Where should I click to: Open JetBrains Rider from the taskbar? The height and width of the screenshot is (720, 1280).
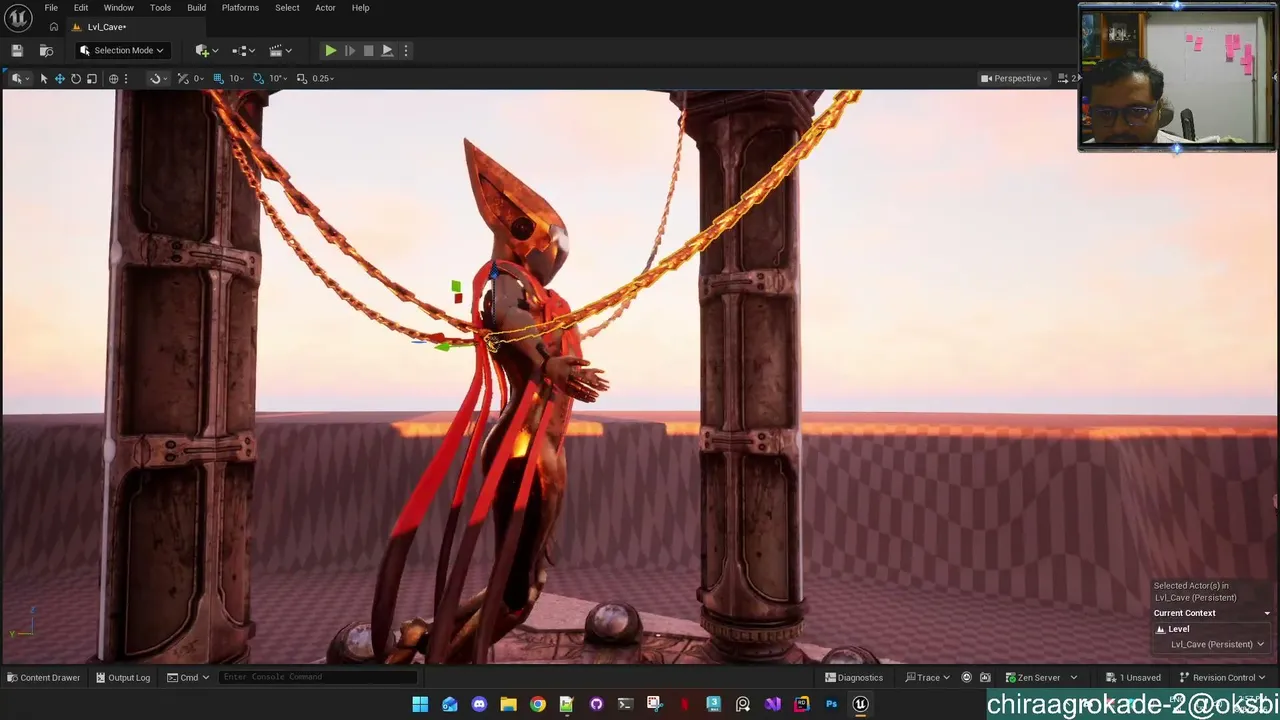pos(801,704)
